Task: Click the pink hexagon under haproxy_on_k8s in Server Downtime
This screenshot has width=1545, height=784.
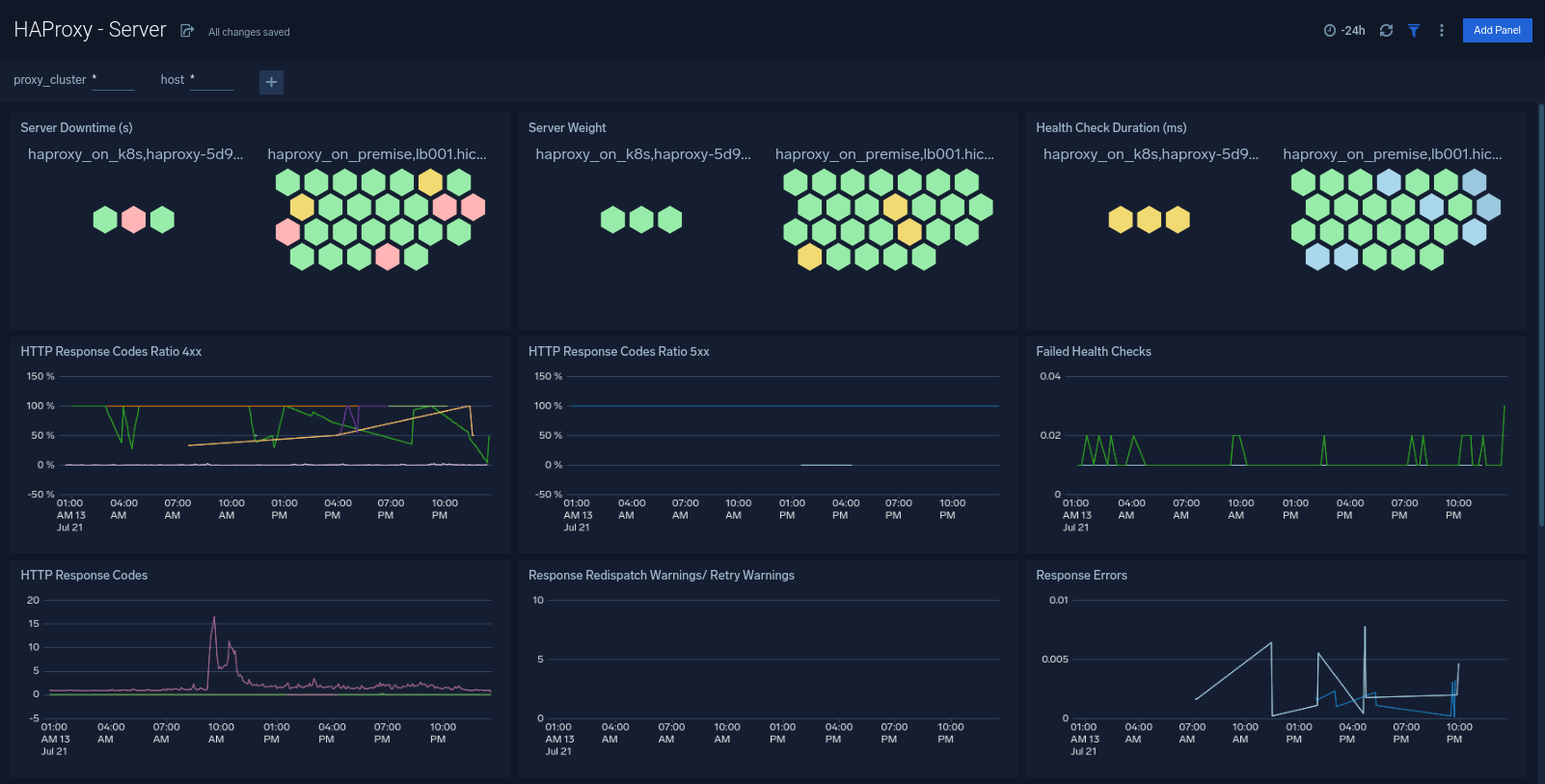Action: pos(134,220)
